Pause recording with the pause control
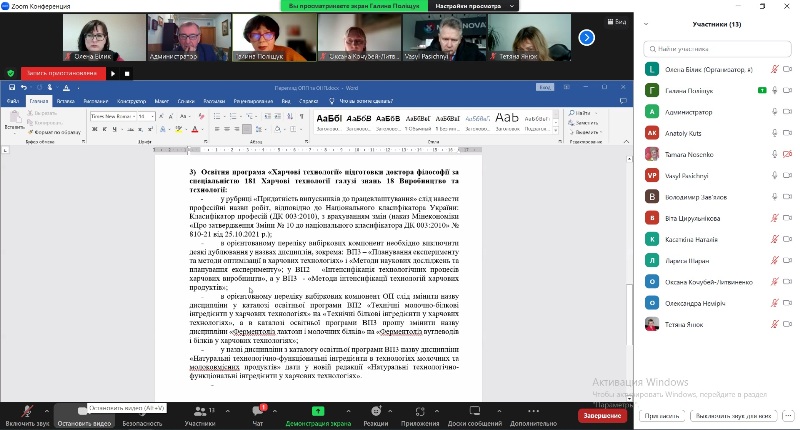This screenshot has height=430, width=800. (113, 73)
